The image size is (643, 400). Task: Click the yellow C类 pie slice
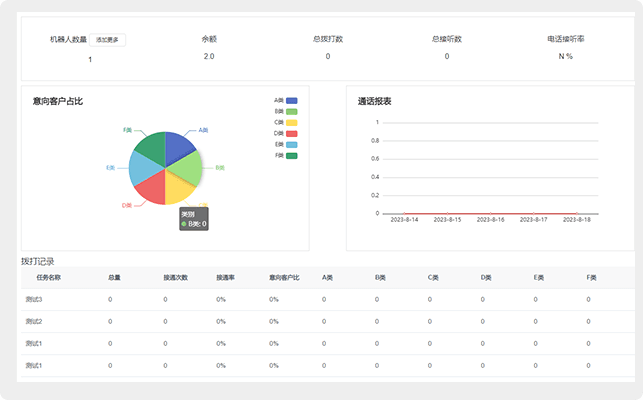click(179, 187)
